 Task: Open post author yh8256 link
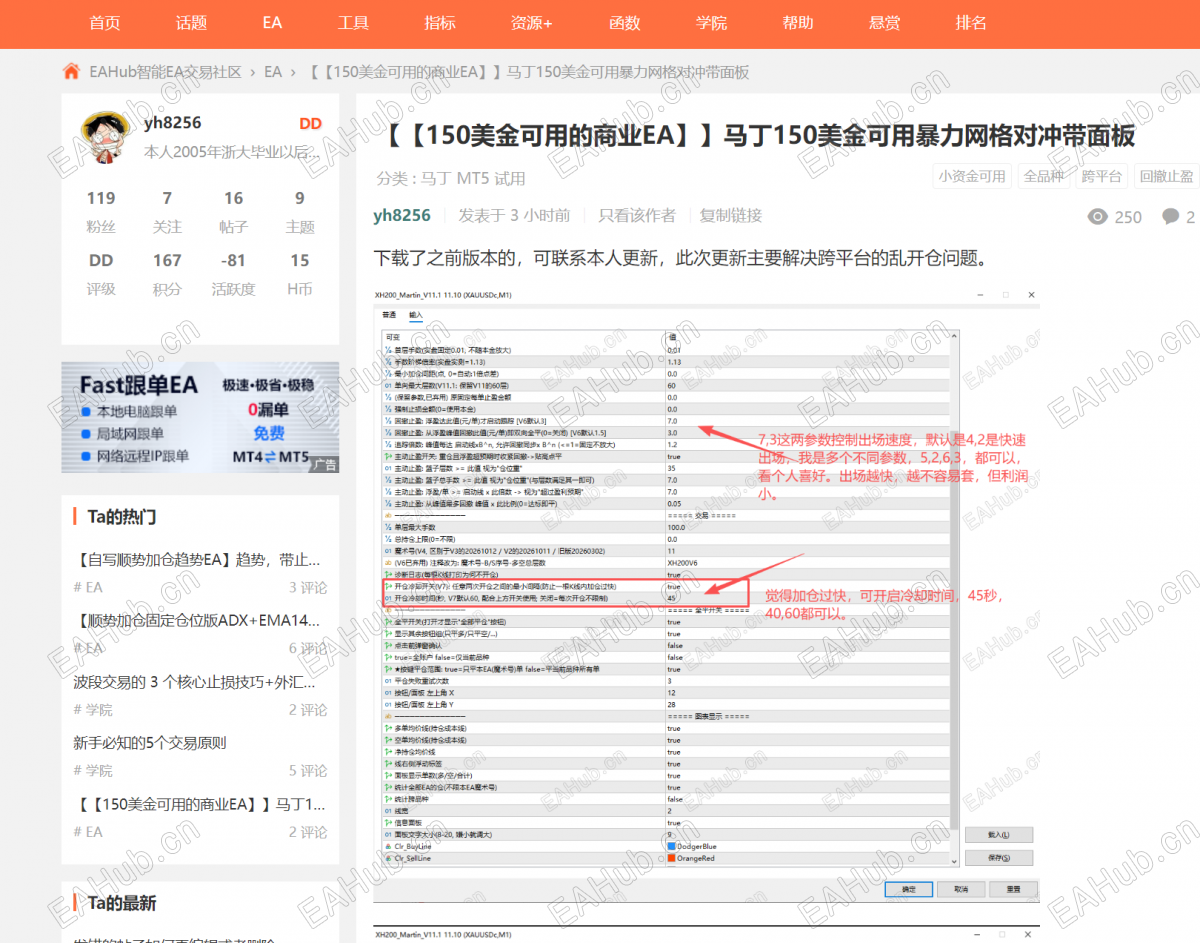[x=402, y=215]
